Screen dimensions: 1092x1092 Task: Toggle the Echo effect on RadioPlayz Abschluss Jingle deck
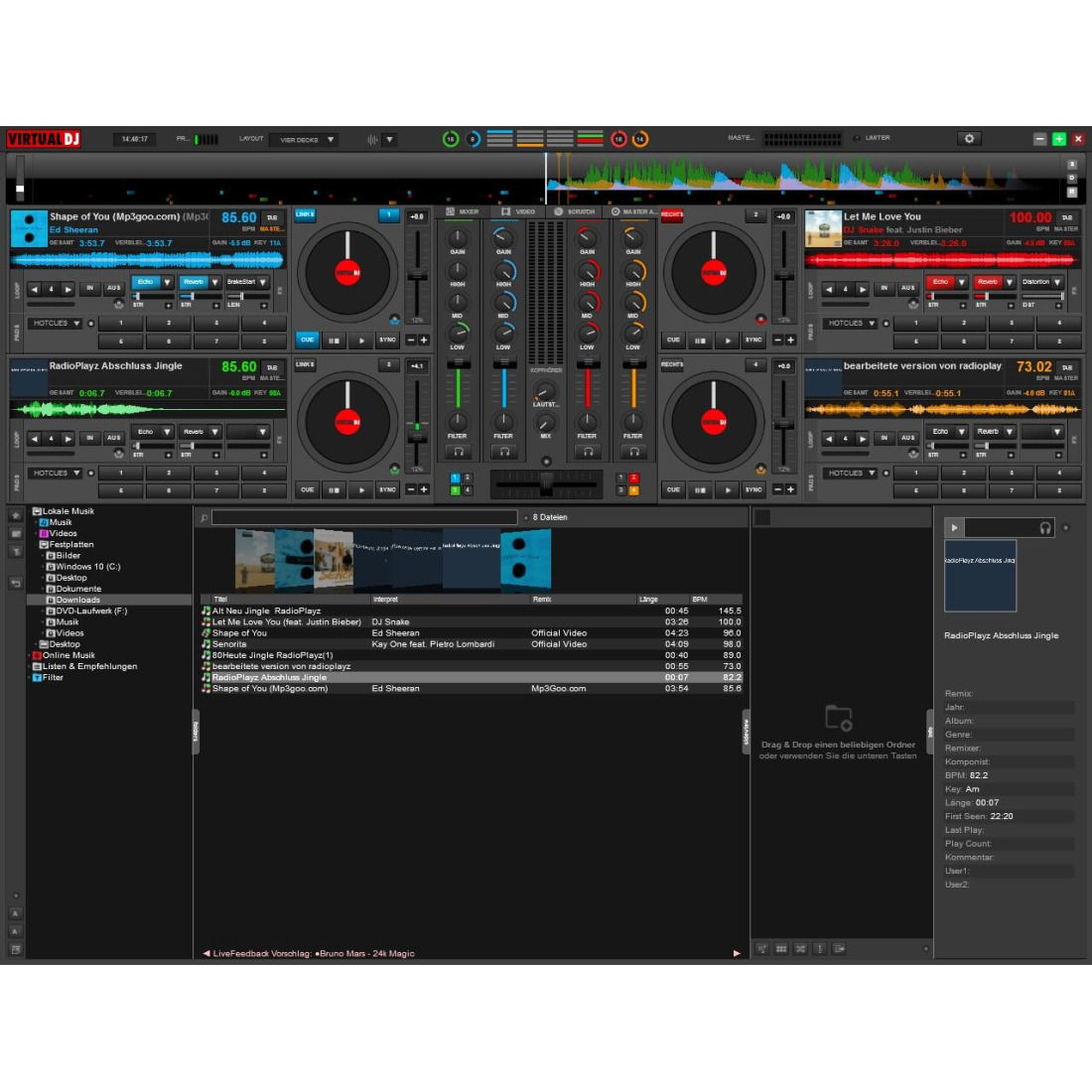point(146,432)
